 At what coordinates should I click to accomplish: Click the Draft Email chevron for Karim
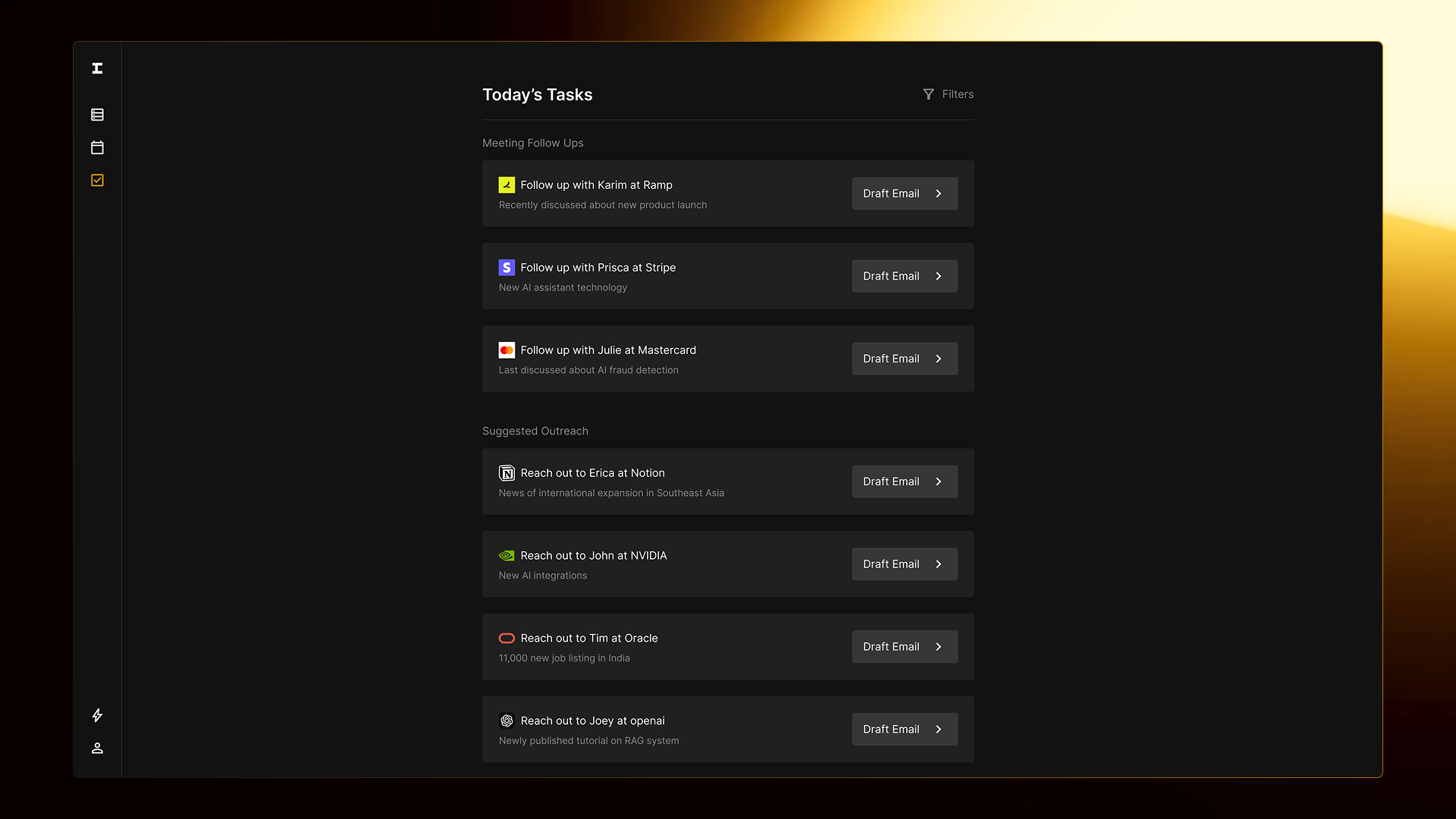point(939,193)
